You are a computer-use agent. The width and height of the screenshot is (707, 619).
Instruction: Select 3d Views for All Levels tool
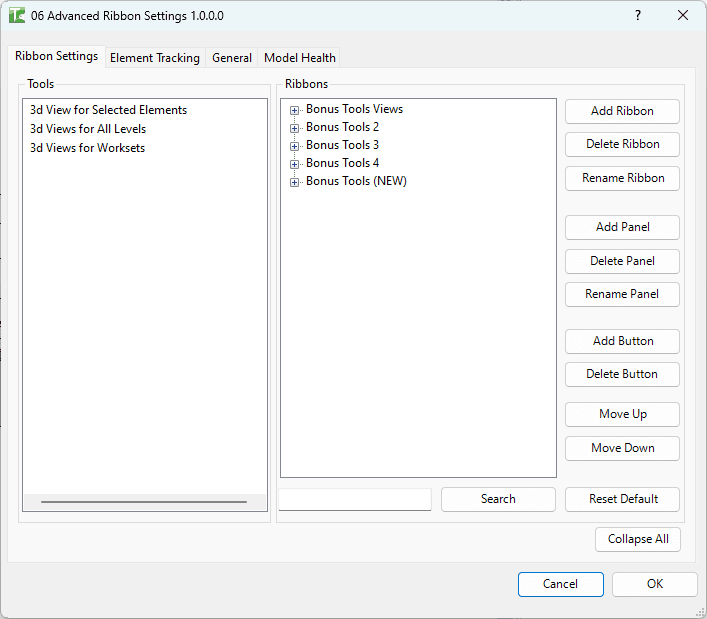(x=88, y=129)
